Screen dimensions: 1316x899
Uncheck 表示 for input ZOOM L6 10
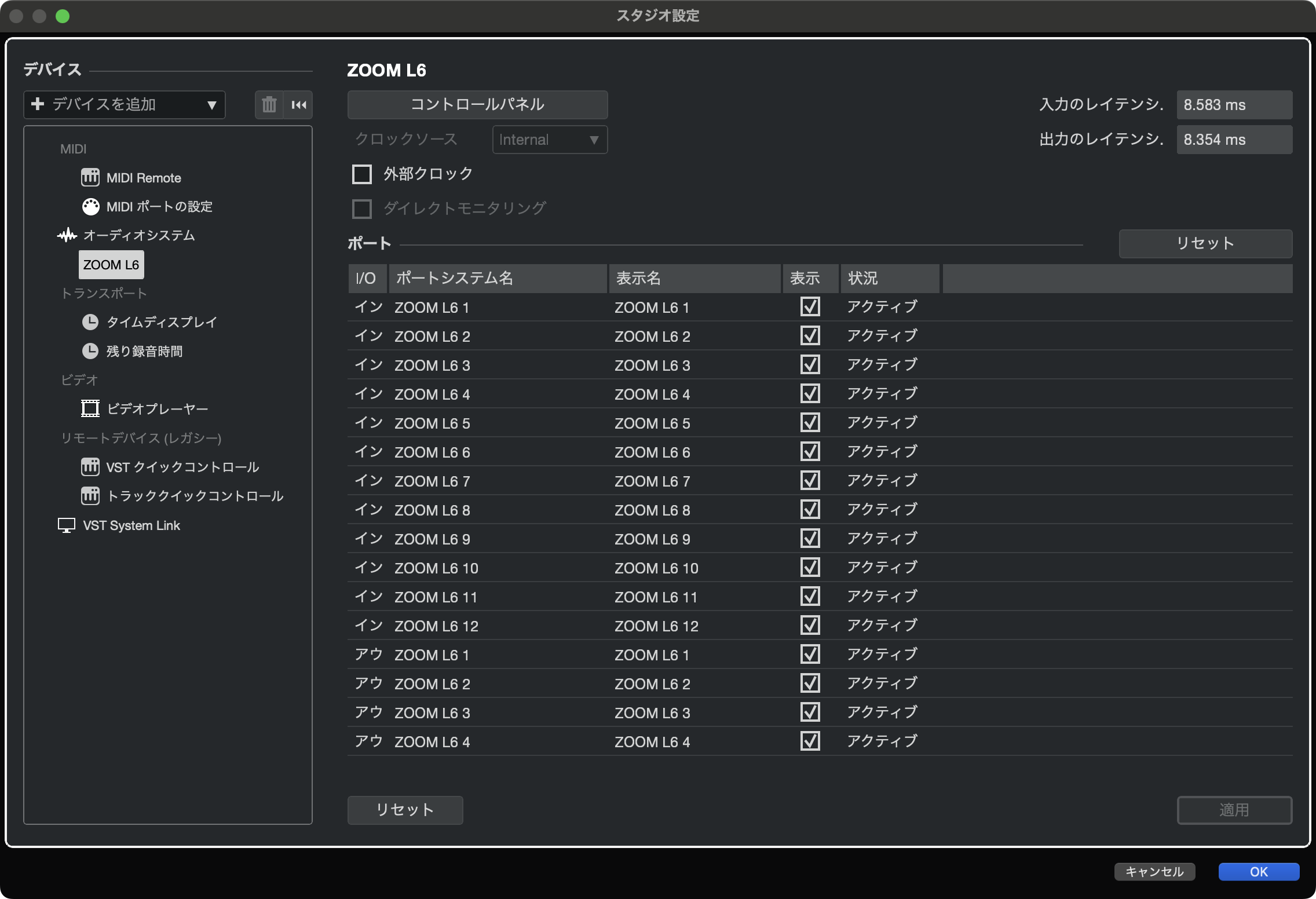[810, 567]
